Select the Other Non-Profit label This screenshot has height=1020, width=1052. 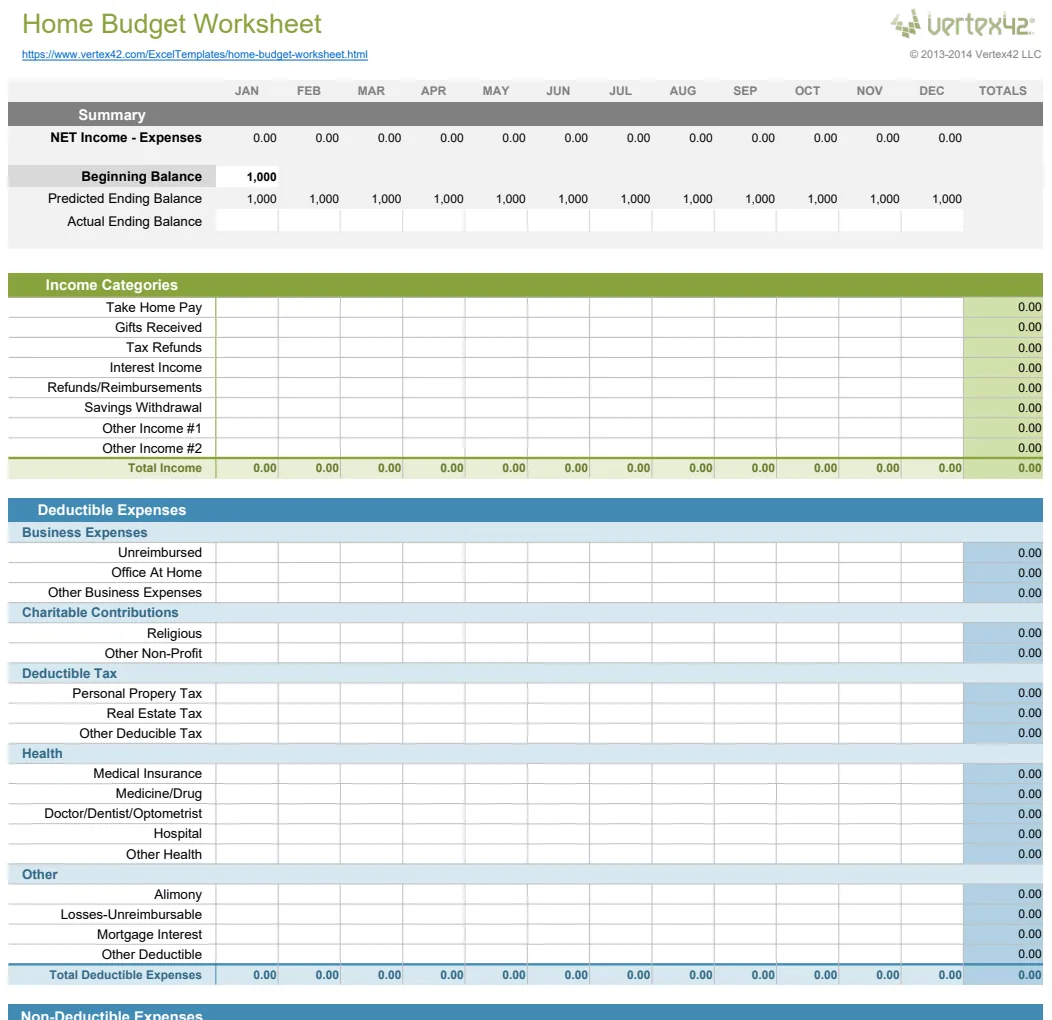153,654
